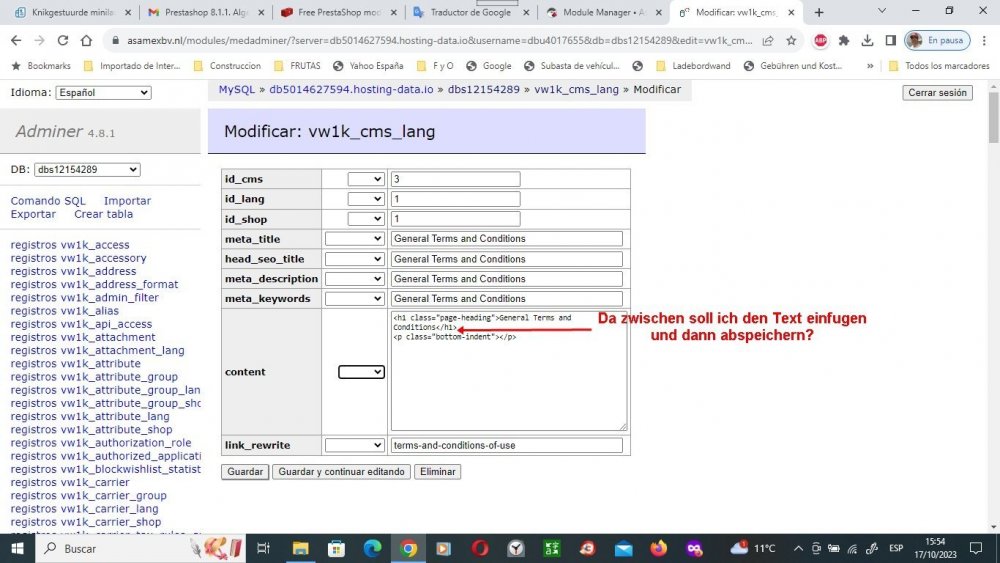Click the meta_title input field
1000x563 pixels.
coord(506,239)
